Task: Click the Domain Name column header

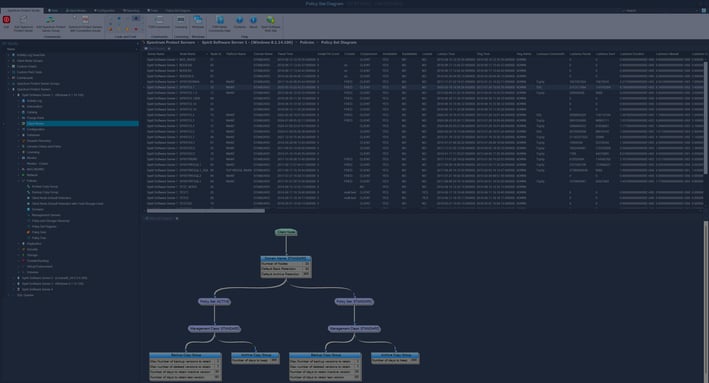Action: [264, 54]
